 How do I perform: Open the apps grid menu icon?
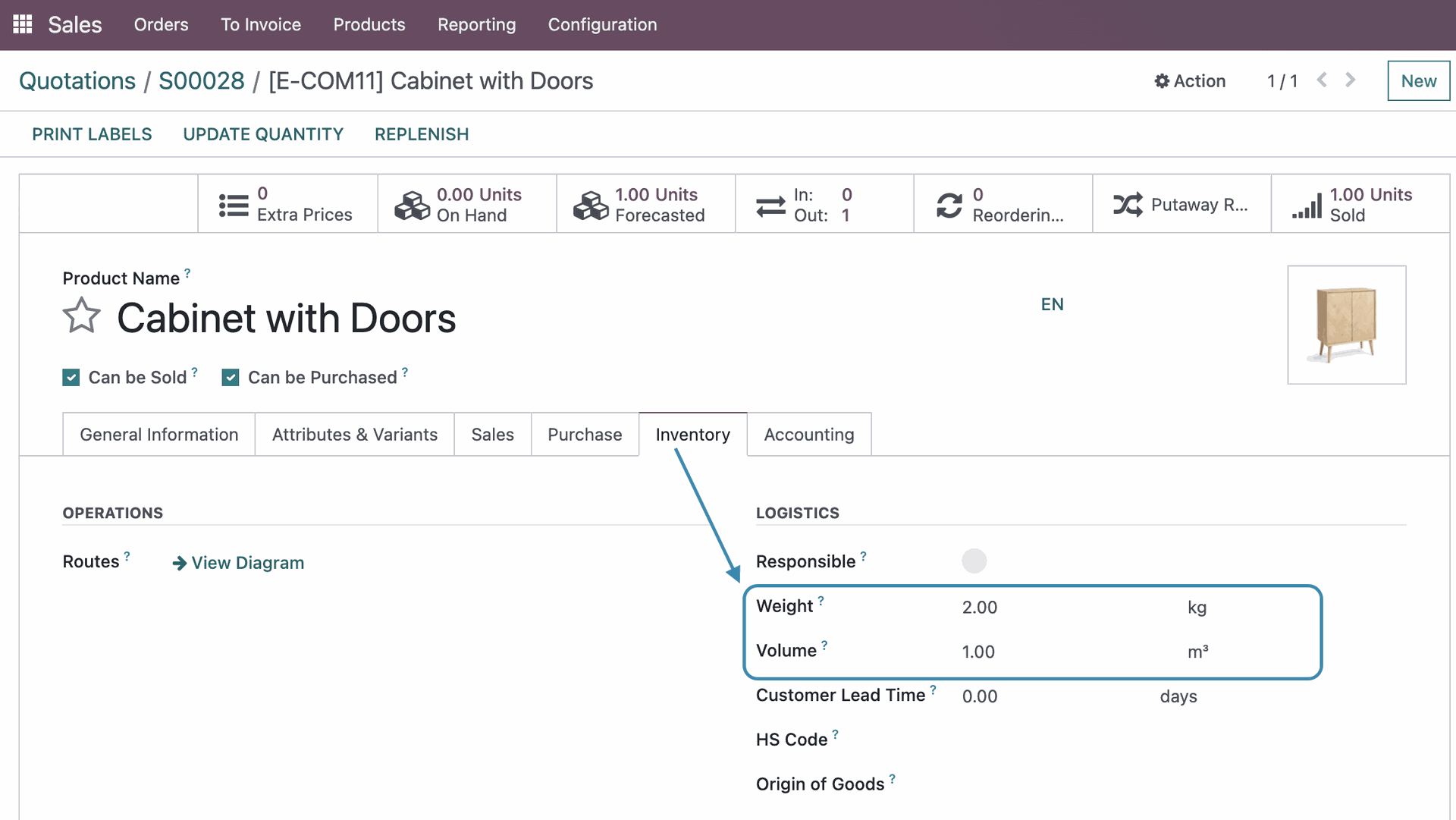(x=23, y=24)
